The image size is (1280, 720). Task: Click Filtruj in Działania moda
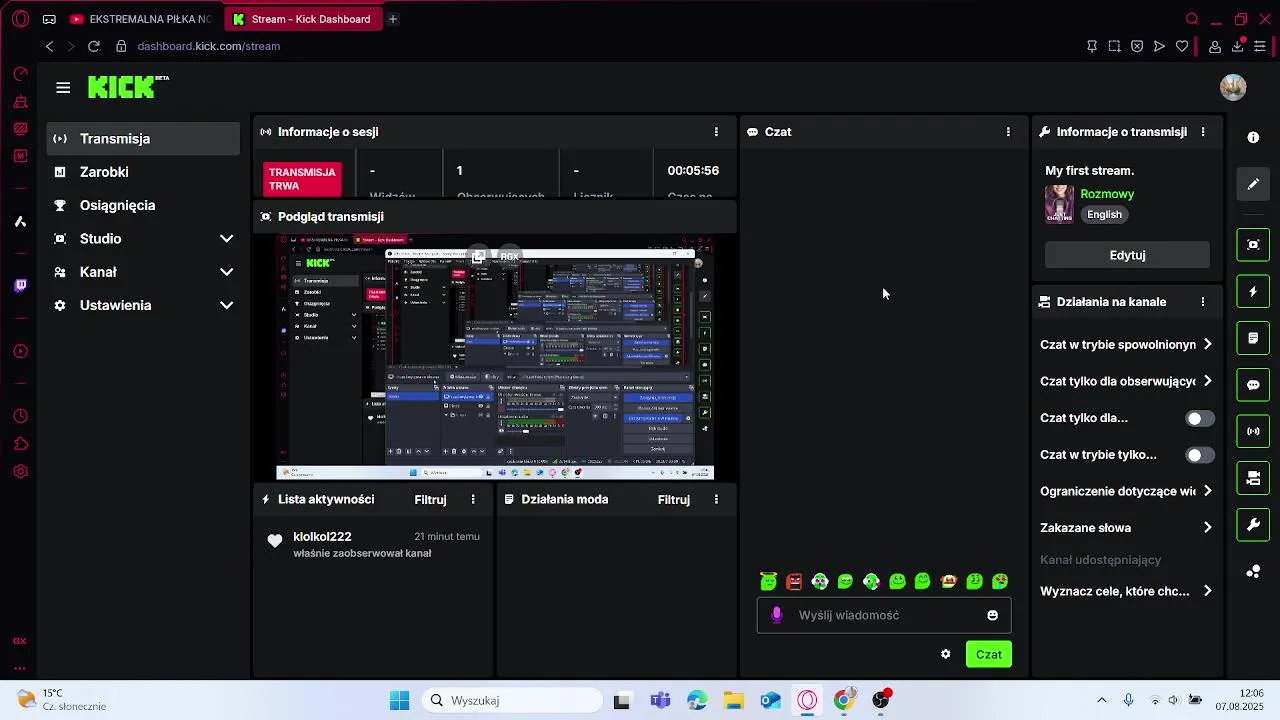pos(674,499)
